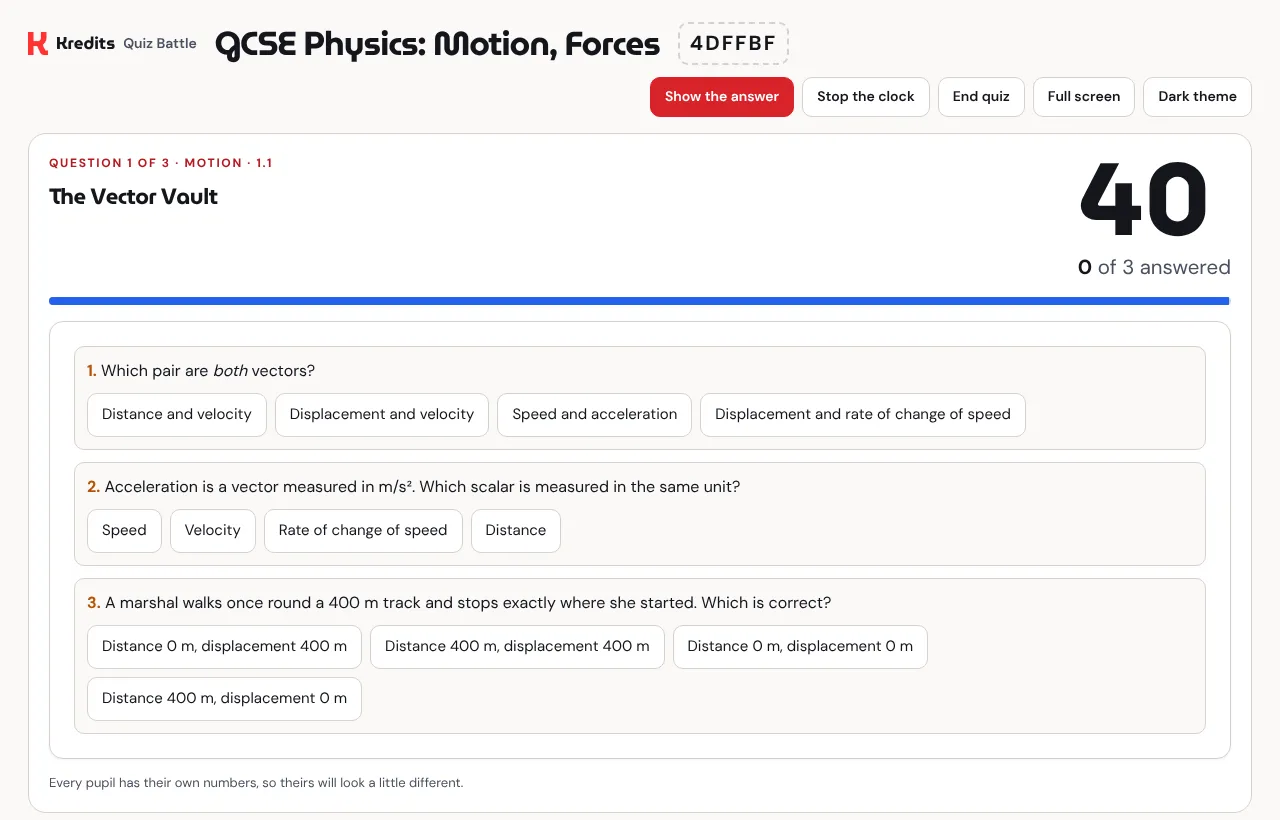Click the 'Every pupil has their own numbers' note
The height and width of the screenshot is (820, 1280).
256,783
